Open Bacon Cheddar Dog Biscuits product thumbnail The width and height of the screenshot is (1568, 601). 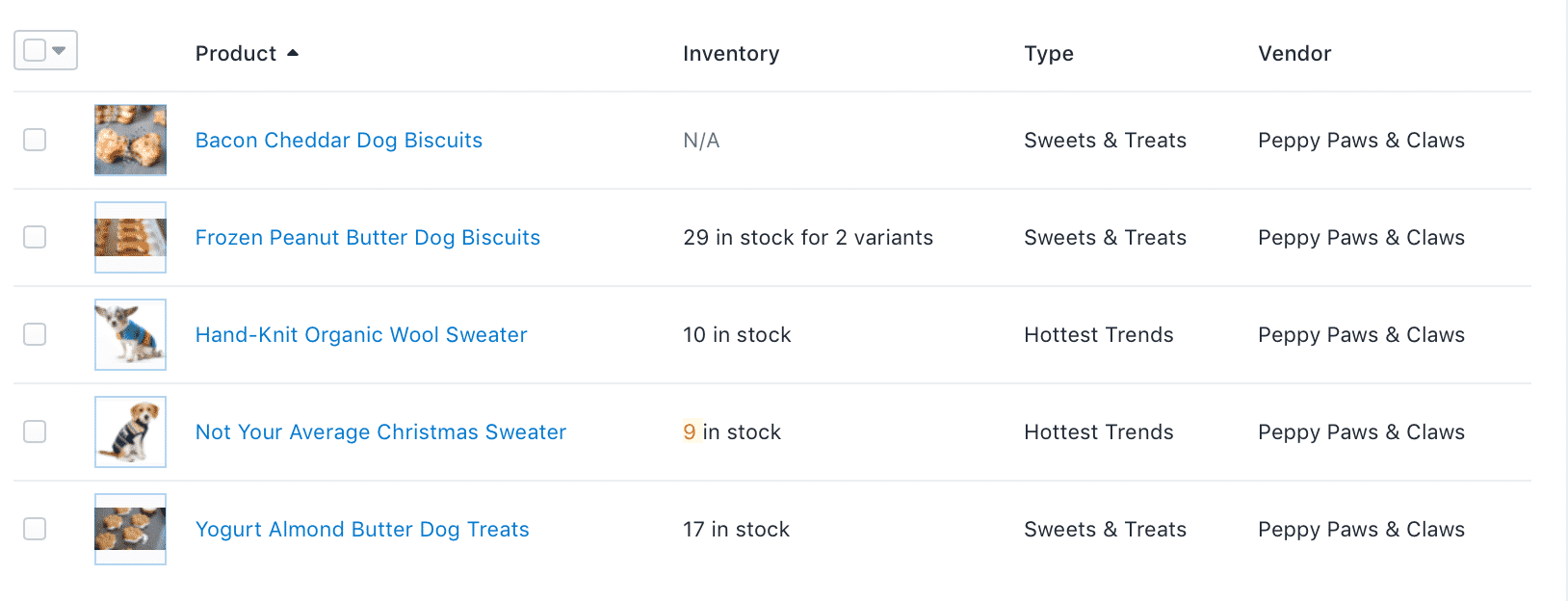click(130, 140)
